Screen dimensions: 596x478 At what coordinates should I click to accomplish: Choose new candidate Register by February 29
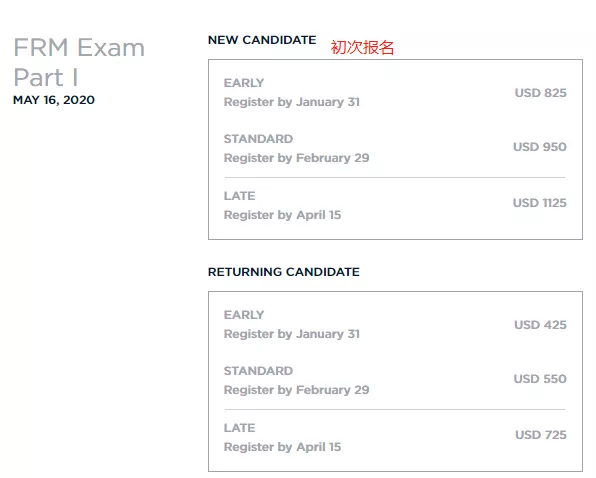pyautogui.click(x=296, y=158)
